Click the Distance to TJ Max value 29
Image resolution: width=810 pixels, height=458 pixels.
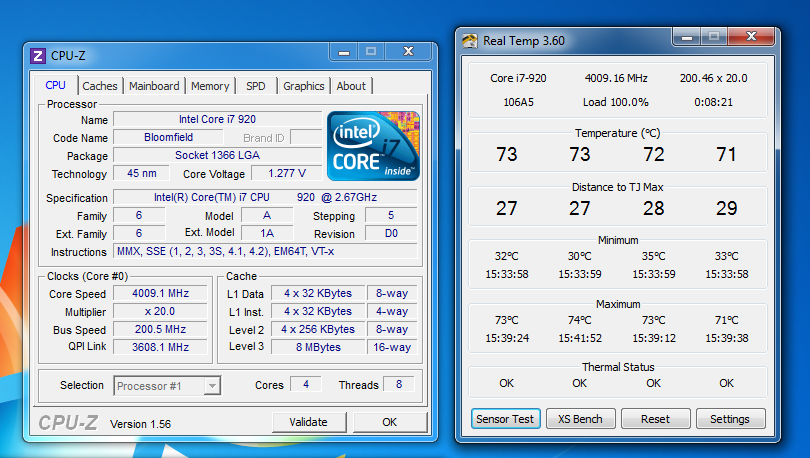pos(726,208)
